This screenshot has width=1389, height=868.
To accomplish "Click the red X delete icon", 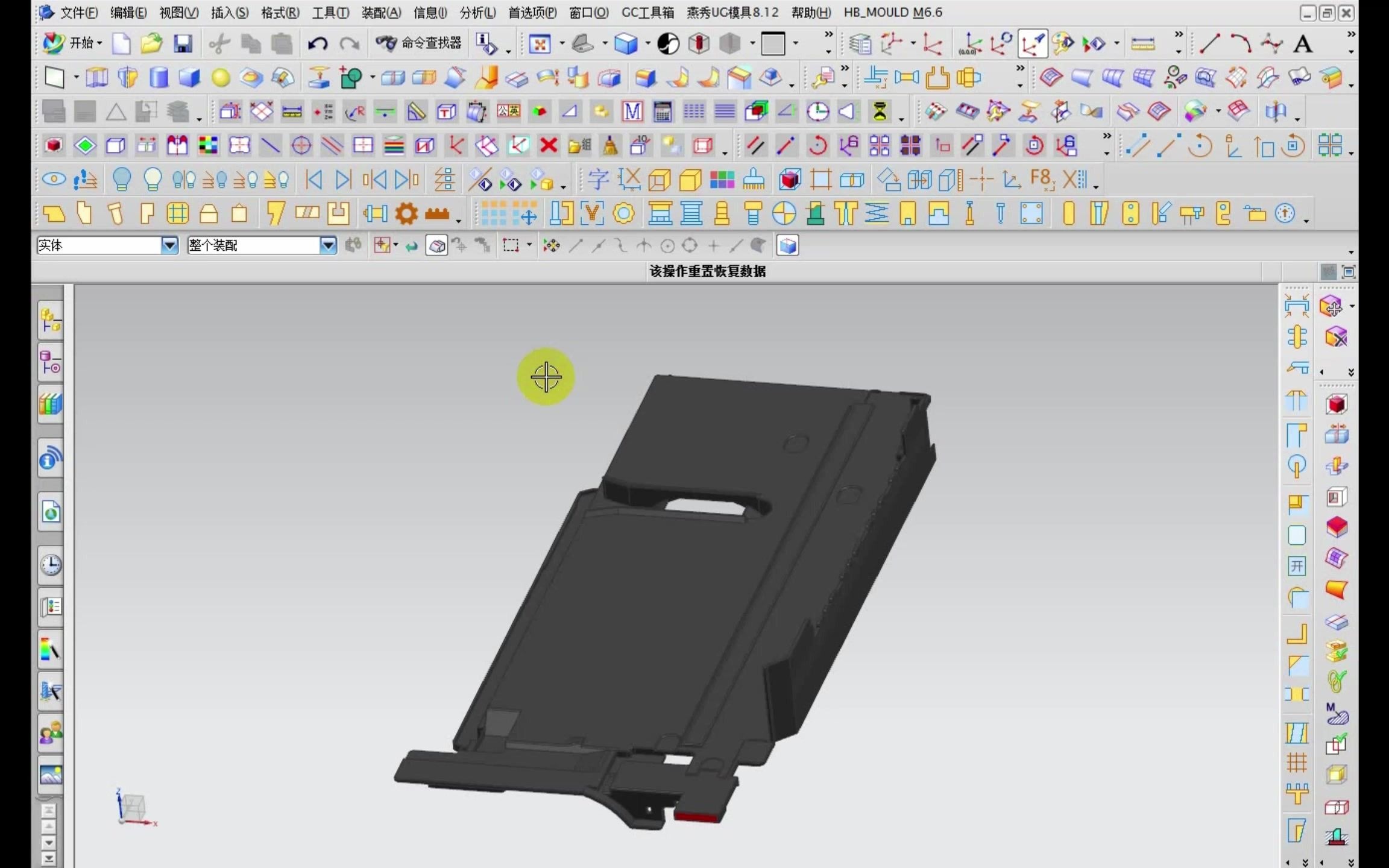I will [x=549, y=145].
